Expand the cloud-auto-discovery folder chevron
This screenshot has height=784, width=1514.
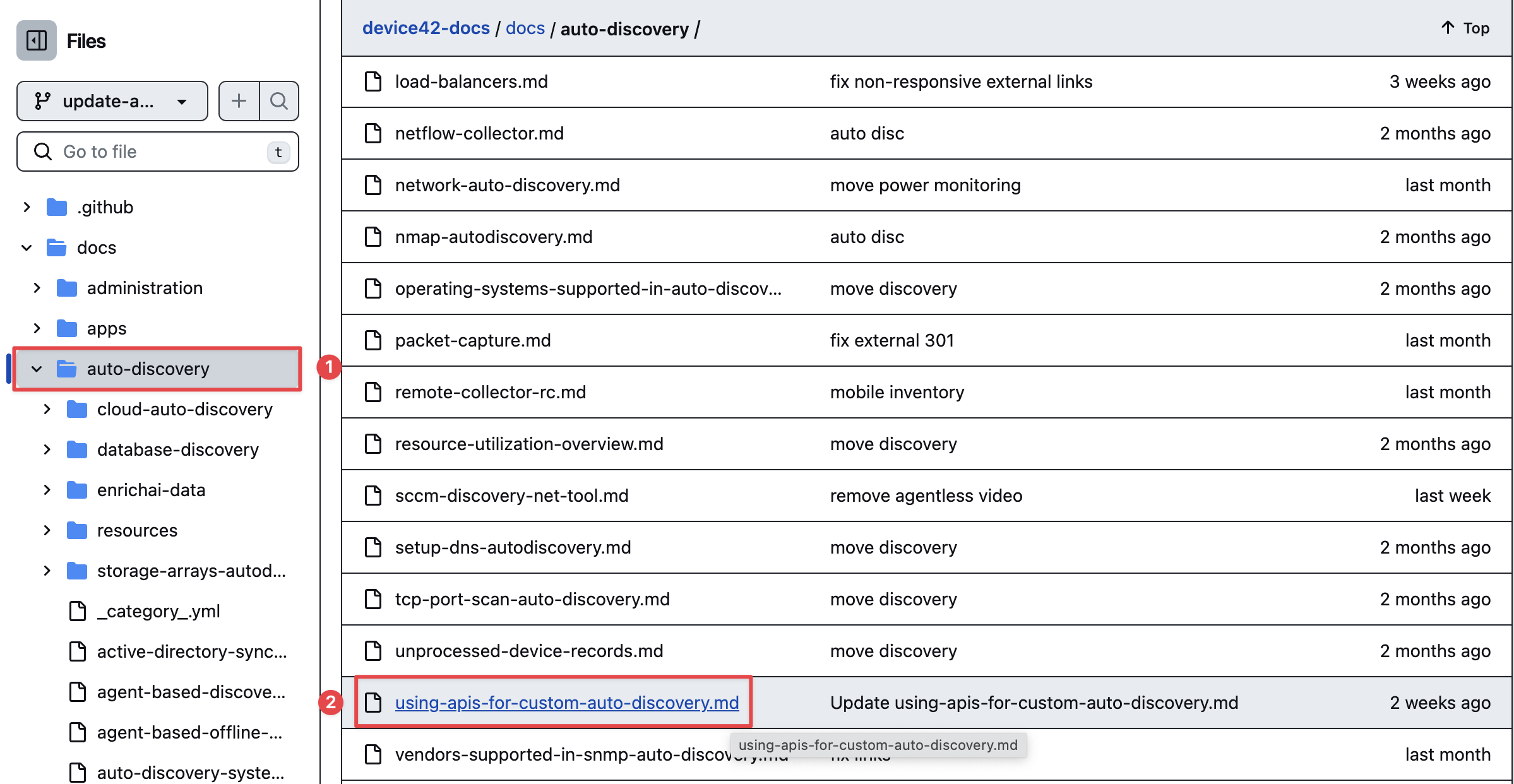[x=47, y=409]
